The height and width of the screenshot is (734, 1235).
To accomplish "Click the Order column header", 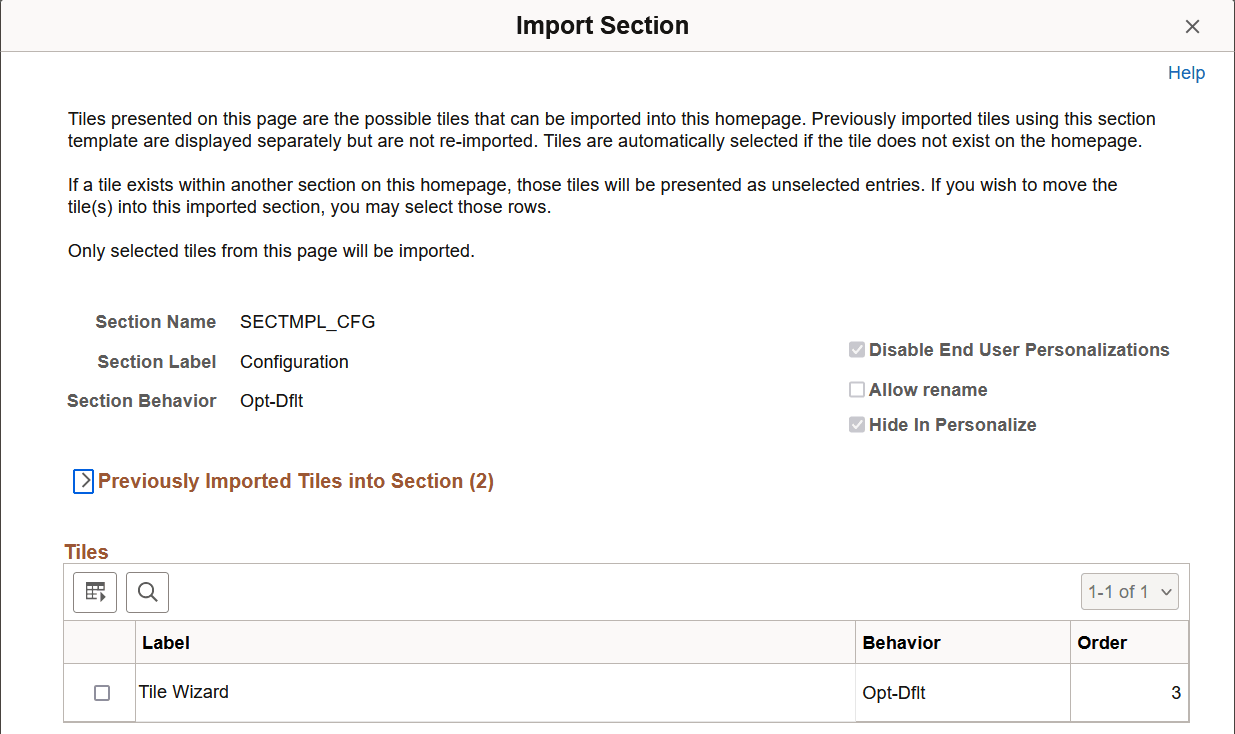I will coord(1102,642).
